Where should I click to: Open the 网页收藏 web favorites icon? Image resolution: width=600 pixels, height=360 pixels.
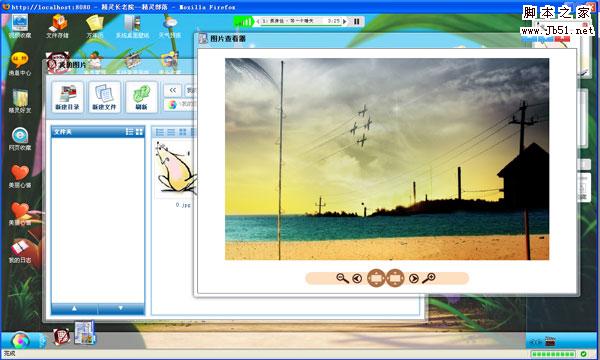20,139
